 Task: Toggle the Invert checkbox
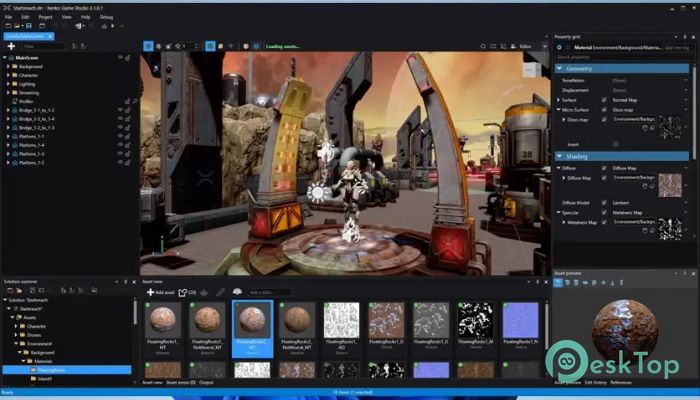[616, 144]
